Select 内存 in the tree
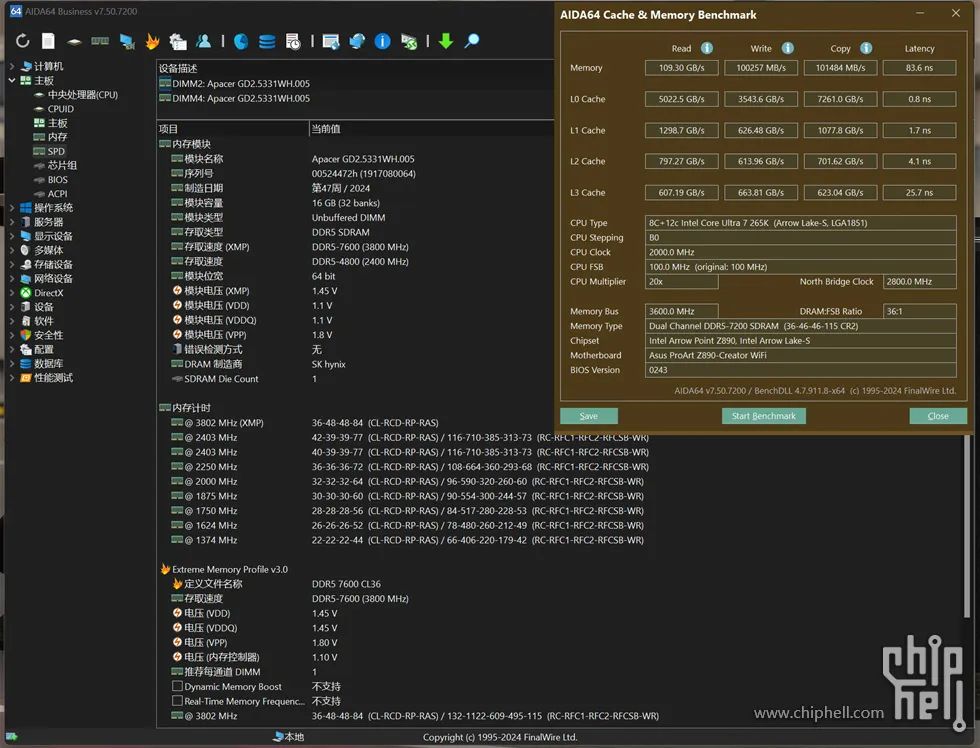The height and width of the screenshot is (748, 980). 58,137
